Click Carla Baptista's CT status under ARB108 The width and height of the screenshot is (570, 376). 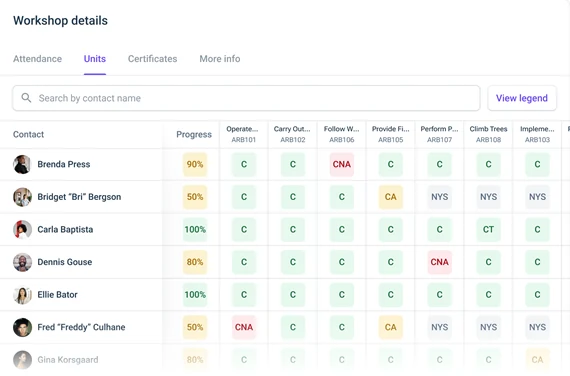coord(488,229)
